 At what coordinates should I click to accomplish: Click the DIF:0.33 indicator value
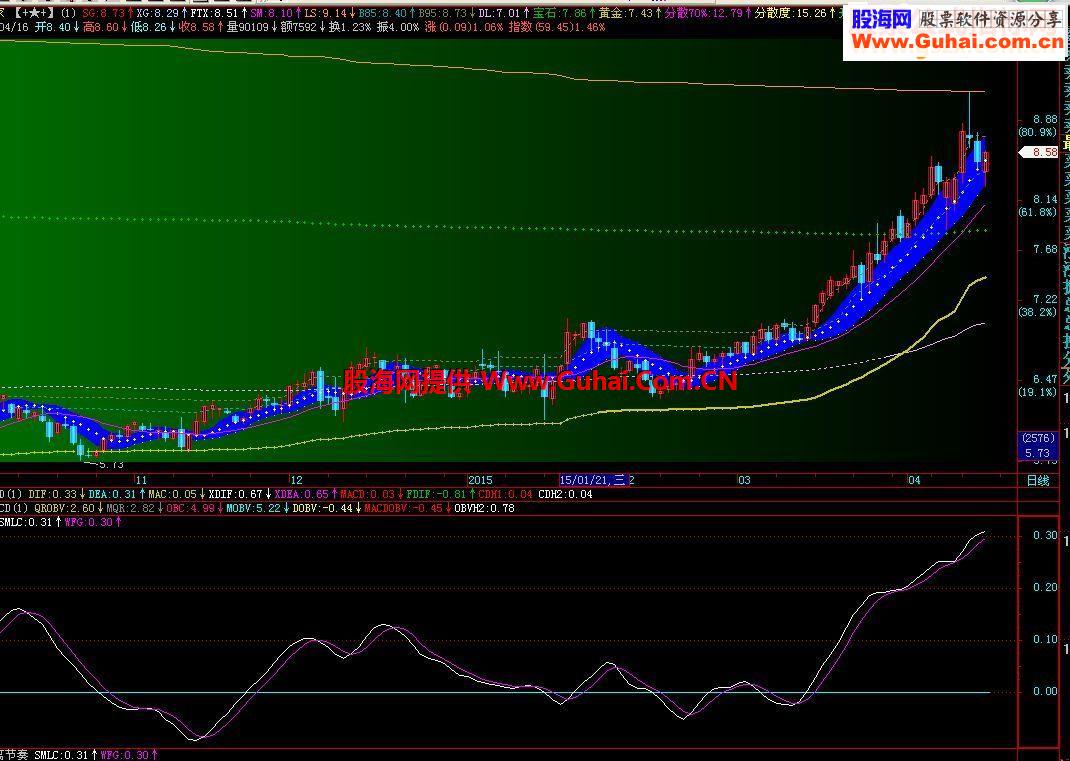(x=53, y=494)
